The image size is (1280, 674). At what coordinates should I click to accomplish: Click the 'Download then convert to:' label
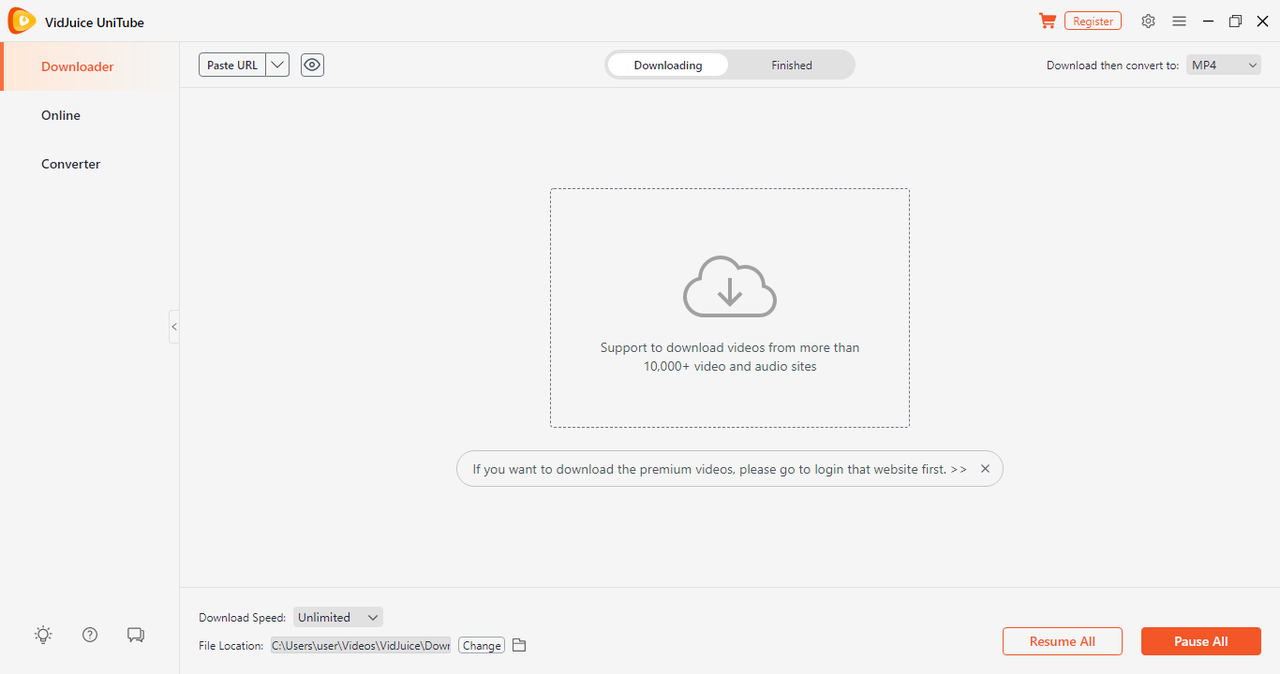point(1112,65)
